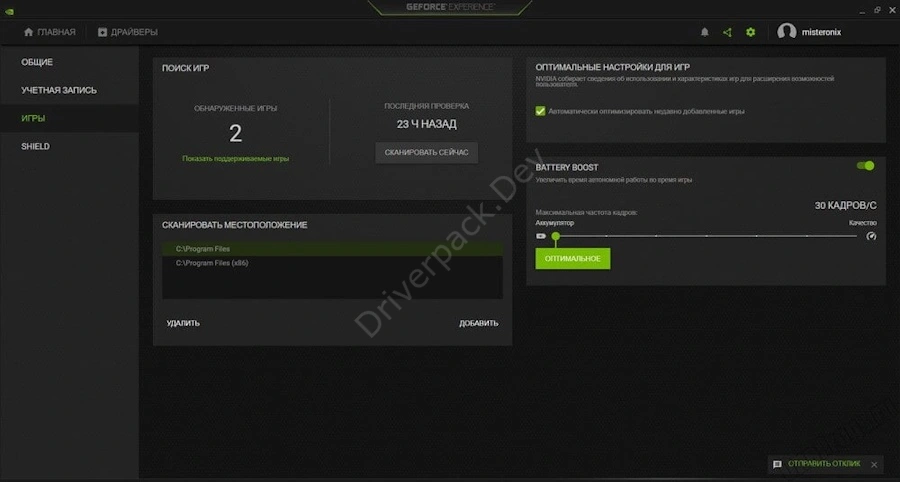Click the green ОПТИМАЛЬНОЕ button

click(573, 259)
